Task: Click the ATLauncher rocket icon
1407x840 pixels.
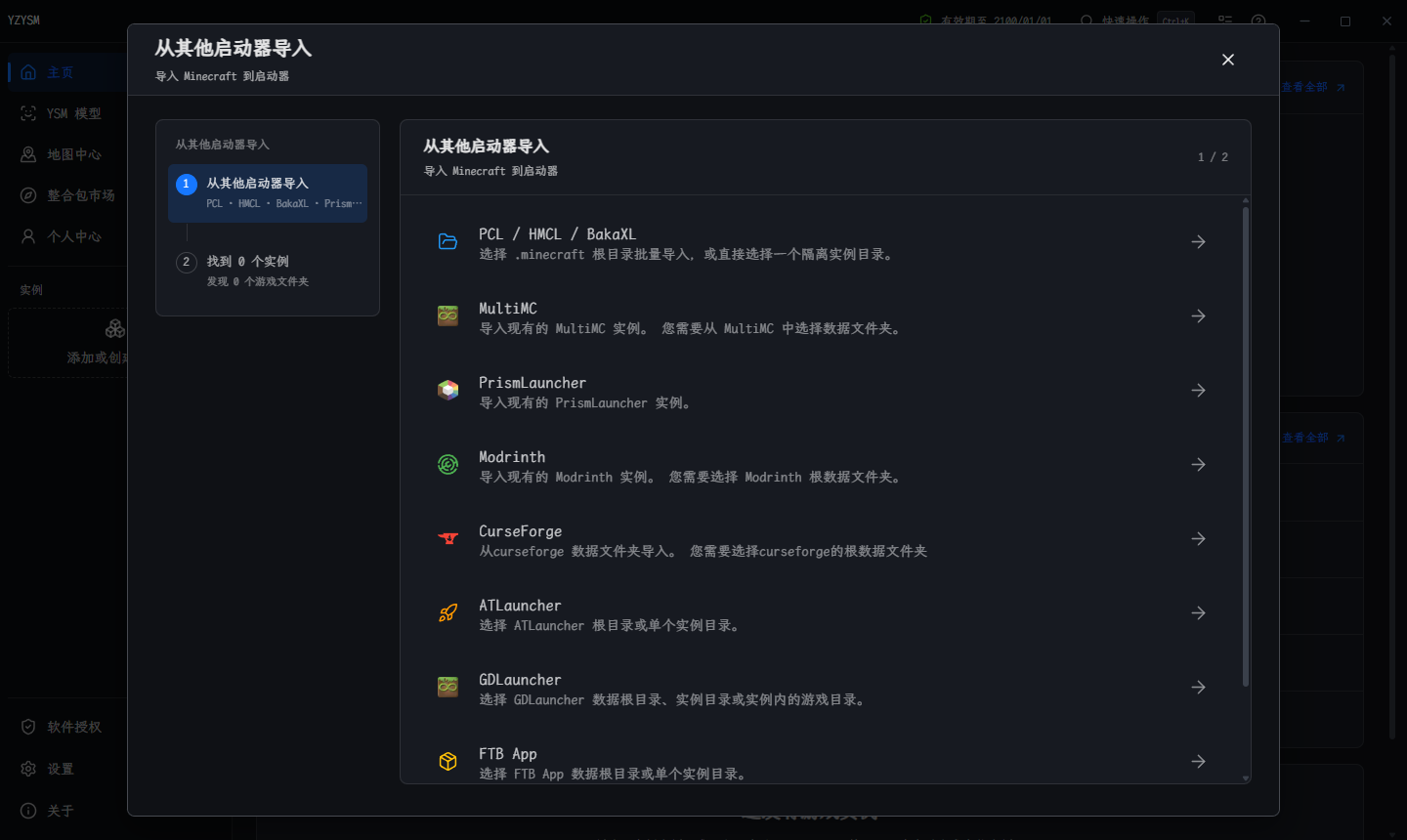Action: [x=448, y=613]
